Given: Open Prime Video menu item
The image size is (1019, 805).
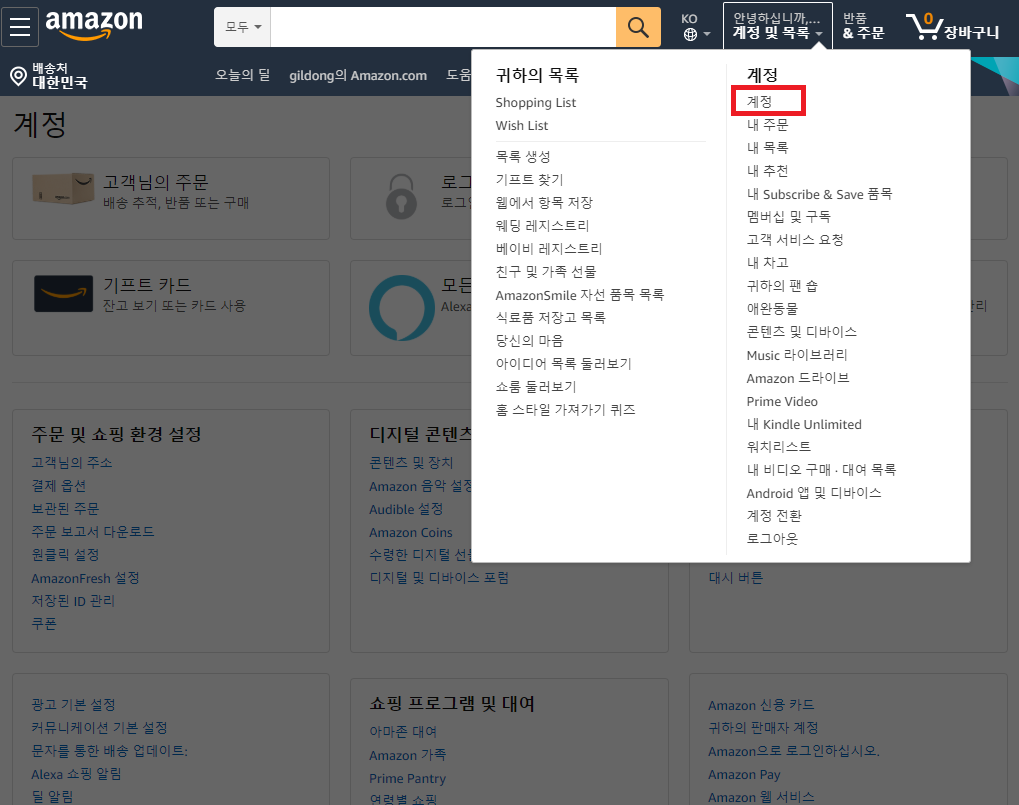Looking at the screenshot, I should point(782,402).
